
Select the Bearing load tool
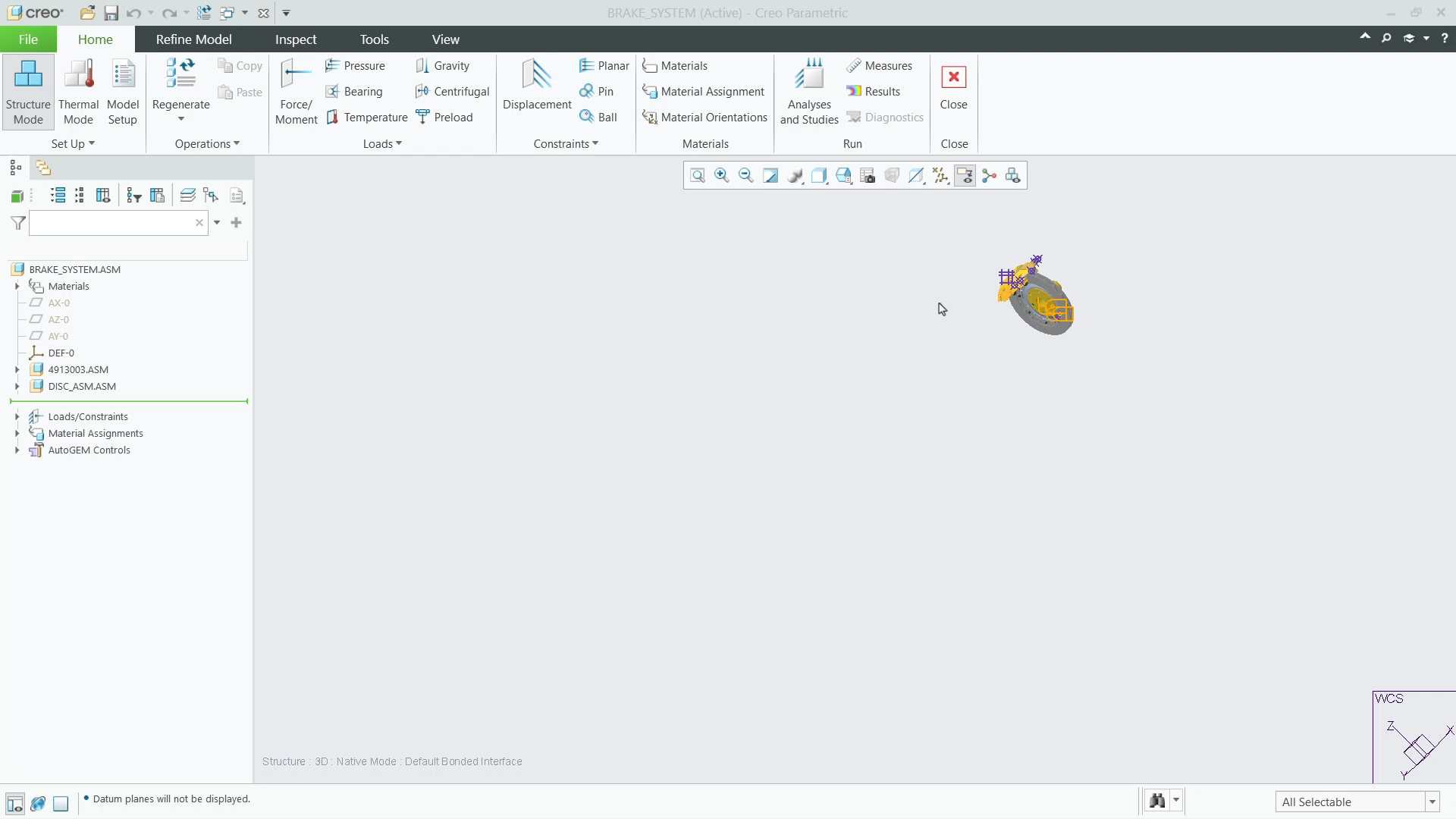click(353, 92)
